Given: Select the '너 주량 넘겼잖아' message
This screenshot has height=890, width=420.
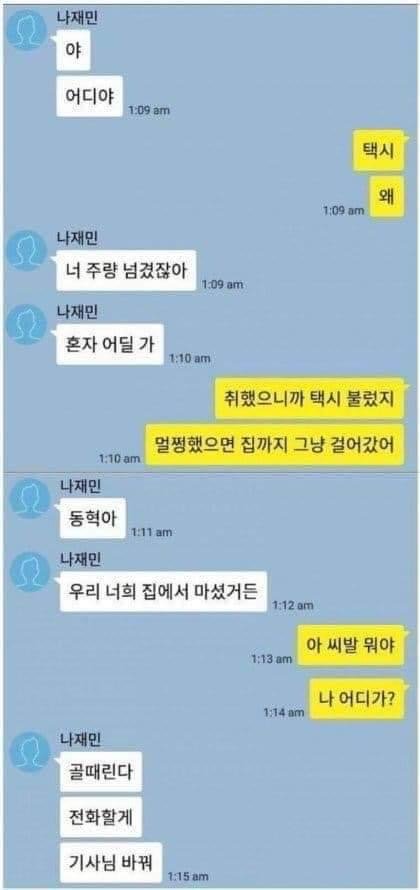Looking at the screenshot, I should click(x=126, y=271).
